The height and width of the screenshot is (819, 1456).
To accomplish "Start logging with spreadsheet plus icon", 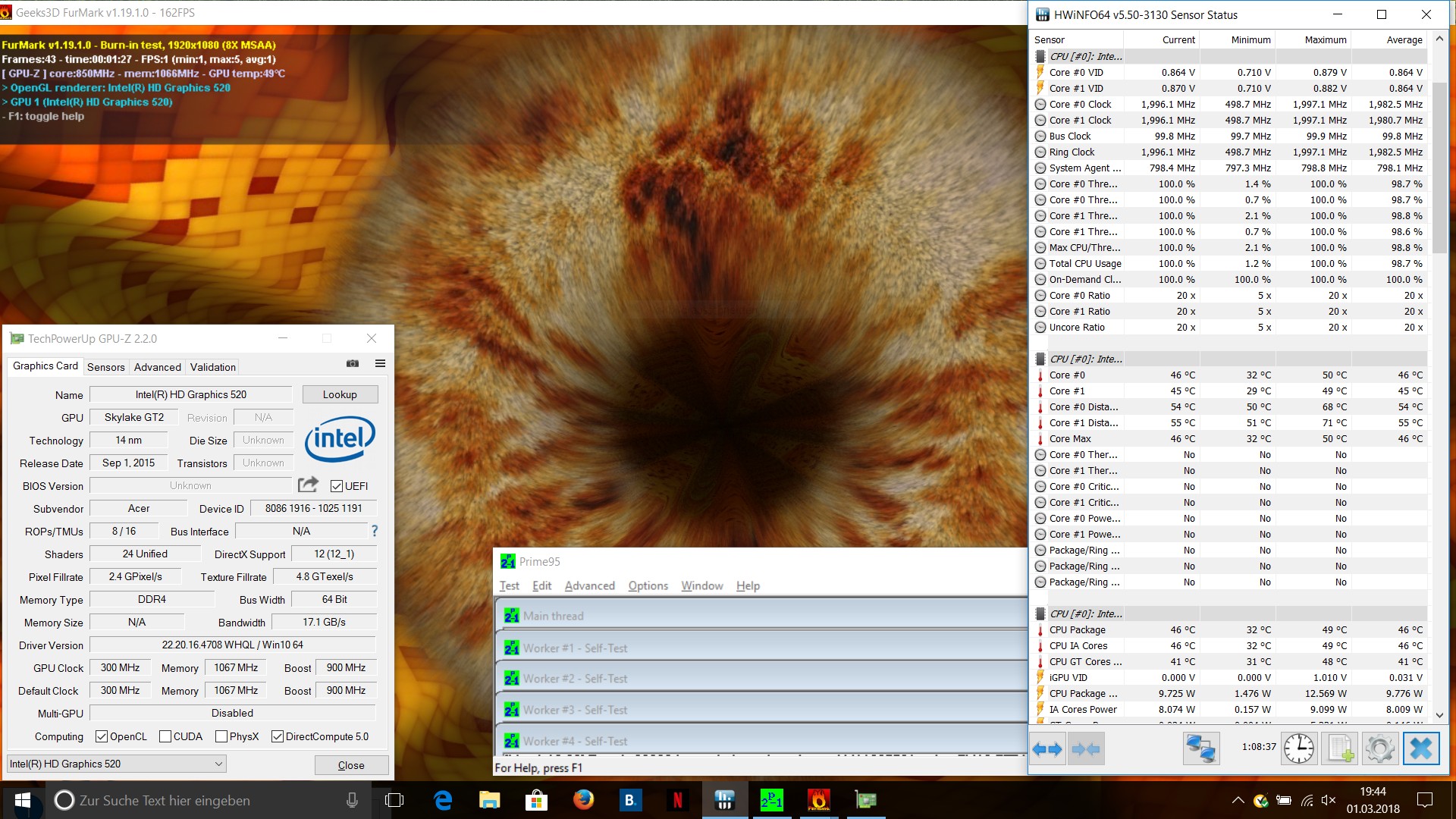I will (x=1339, y=749).
